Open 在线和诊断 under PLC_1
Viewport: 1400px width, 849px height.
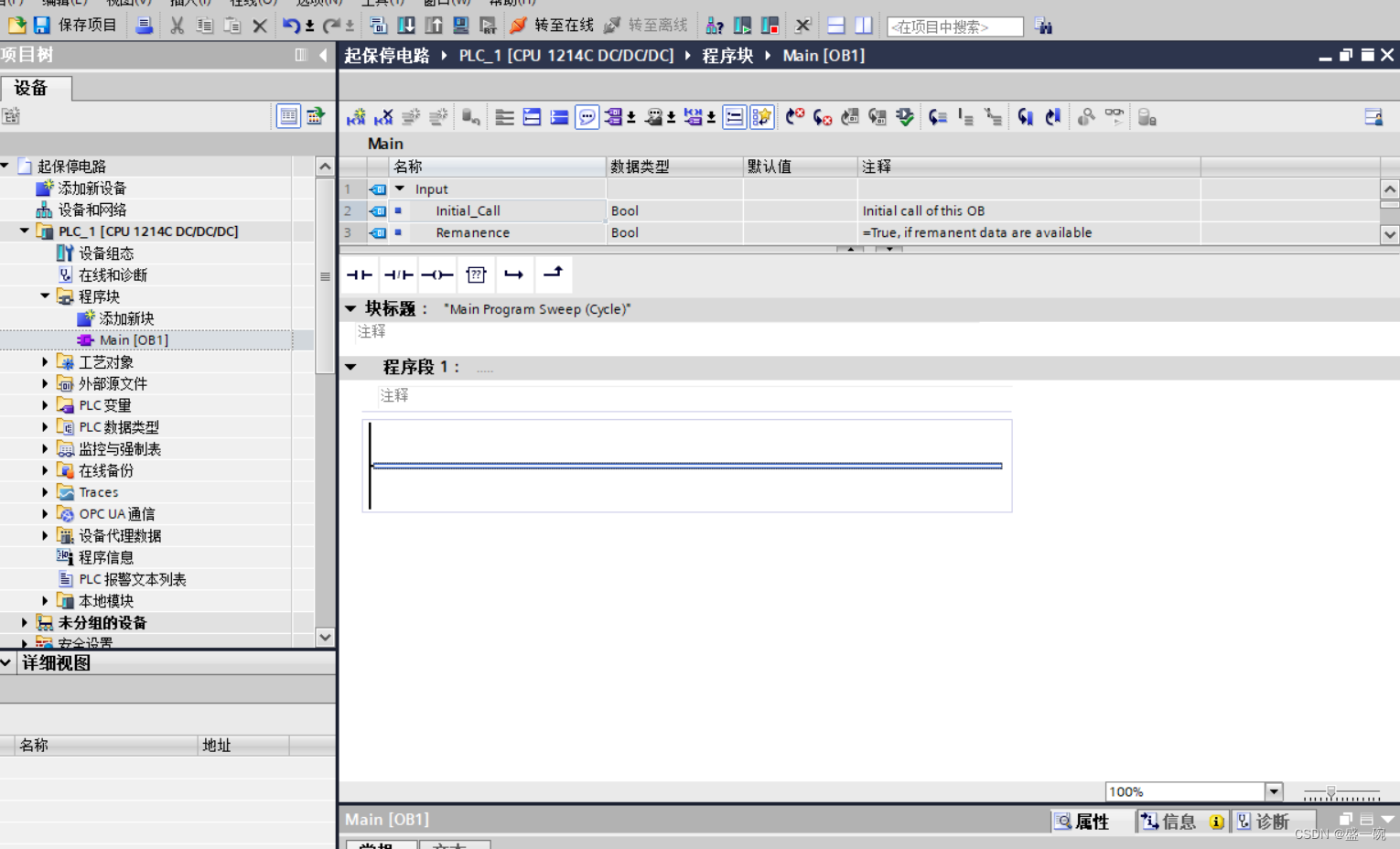coord(112,275)
